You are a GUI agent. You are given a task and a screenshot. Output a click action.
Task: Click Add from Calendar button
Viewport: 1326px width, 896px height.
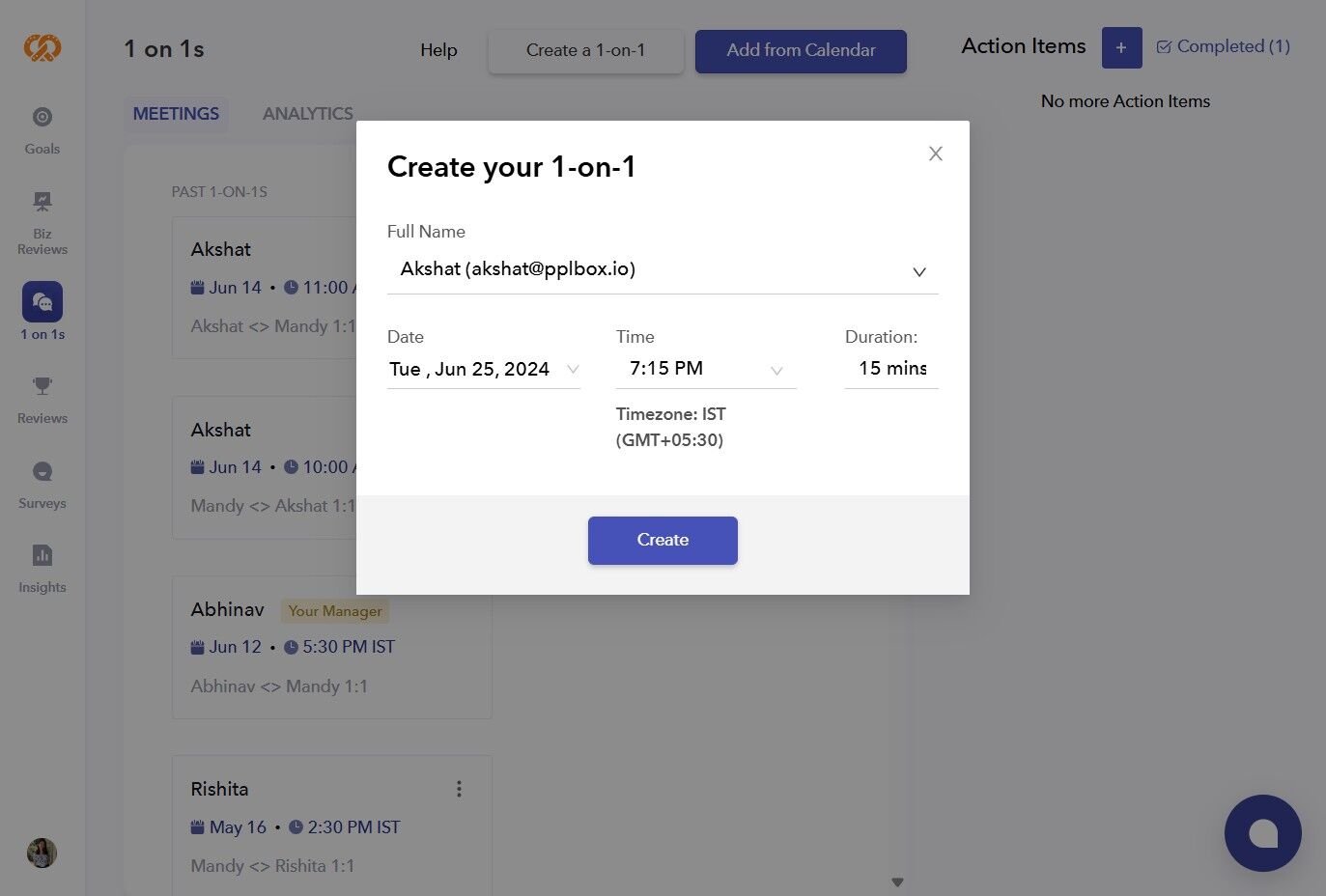click(x=801, y=51)
